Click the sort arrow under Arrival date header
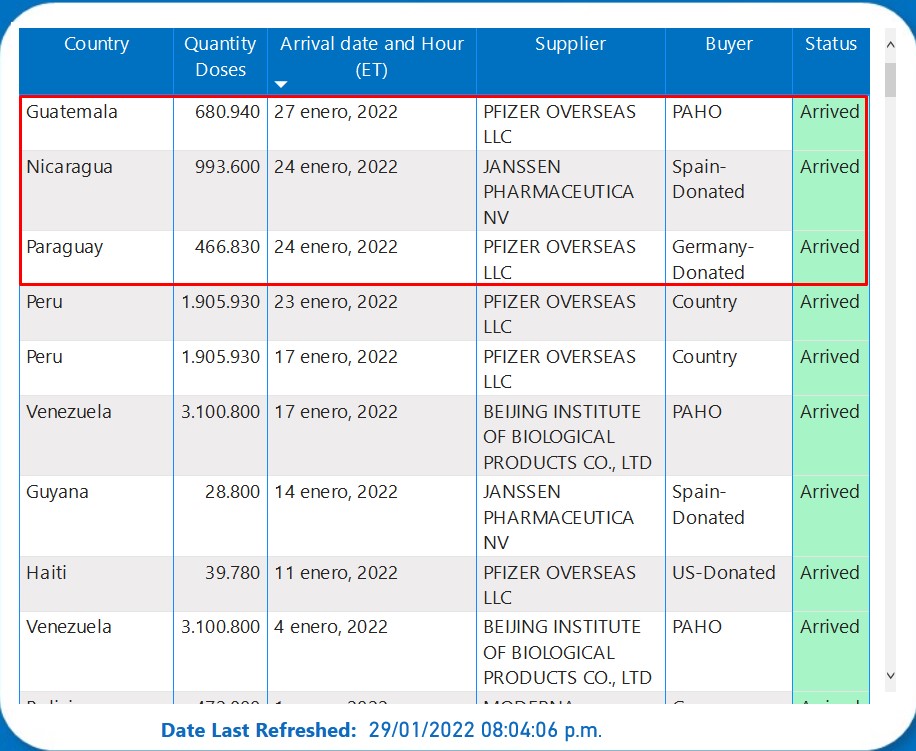The image size is (916, 751). click(281, 84)
